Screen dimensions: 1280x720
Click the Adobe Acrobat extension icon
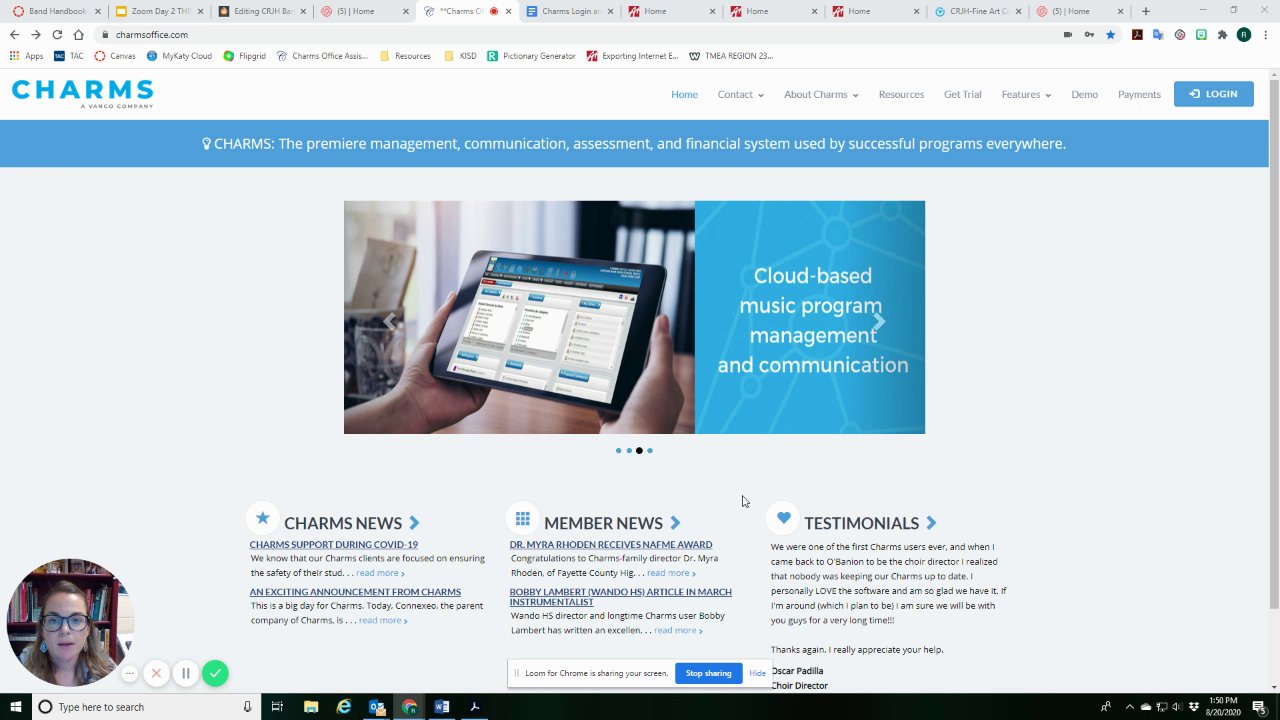(1137, 34)
